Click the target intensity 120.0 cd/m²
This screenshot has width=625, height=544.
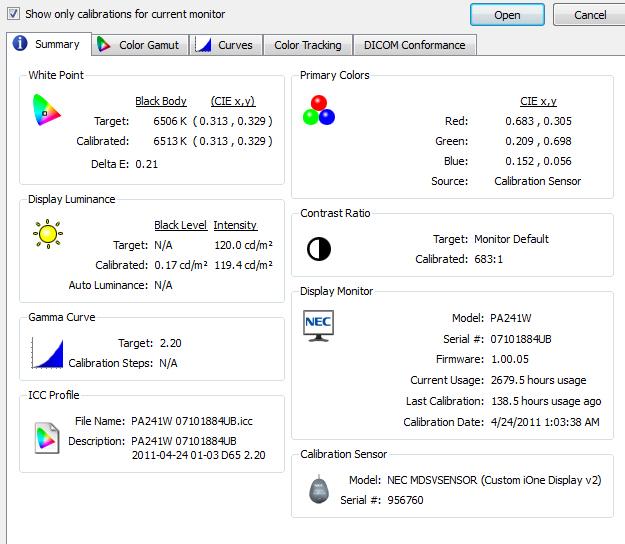244,245
